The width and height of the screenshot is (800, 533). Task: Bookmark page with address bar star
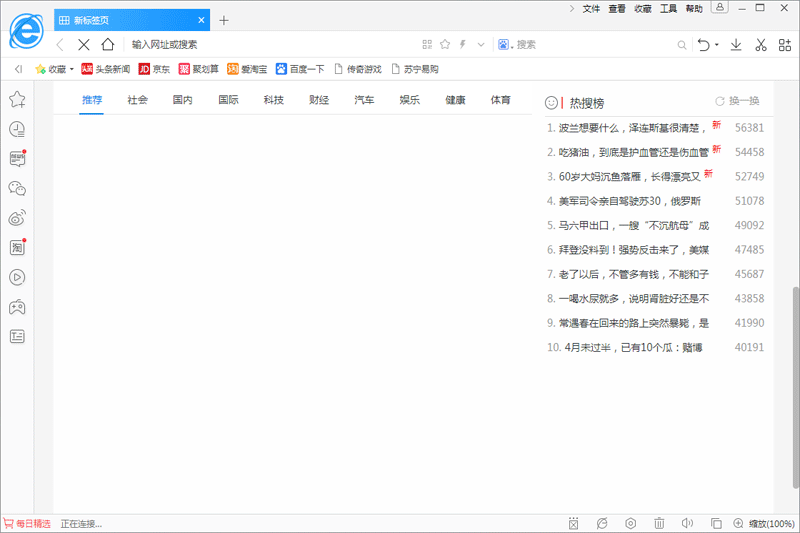pos(445,44)
